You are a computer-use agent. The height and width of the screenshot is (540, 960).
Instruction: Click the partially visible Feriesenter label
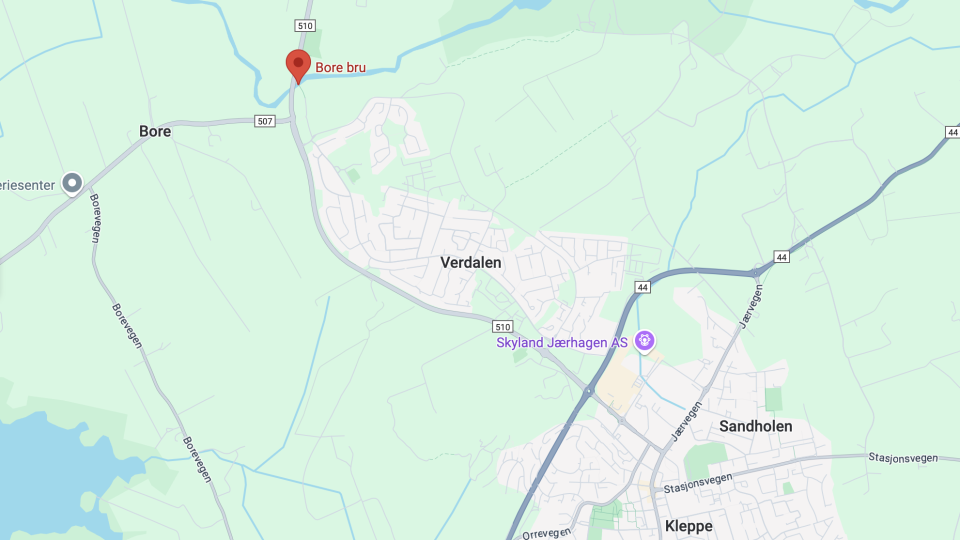28,185
